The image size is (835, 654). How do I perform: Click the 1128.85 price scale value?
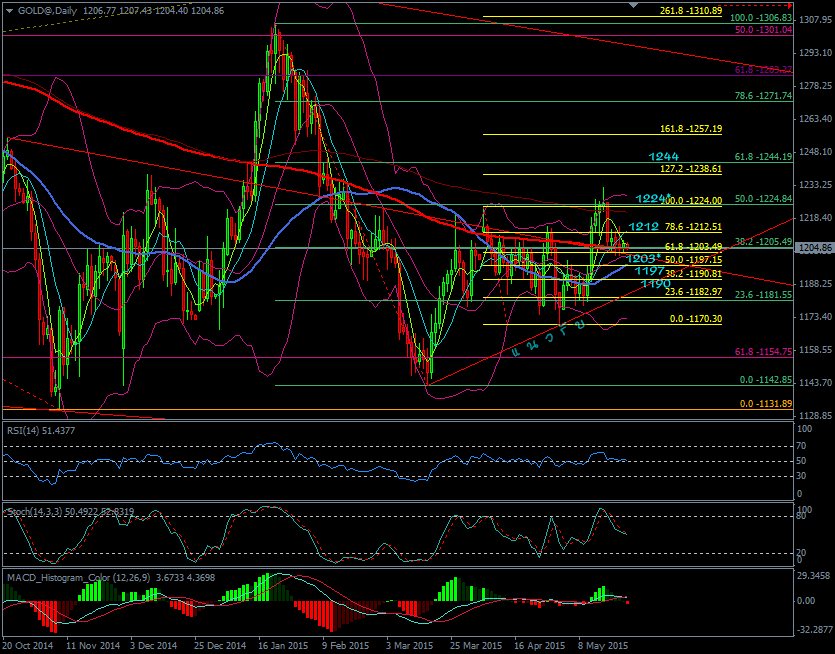(x=815, y=415)
